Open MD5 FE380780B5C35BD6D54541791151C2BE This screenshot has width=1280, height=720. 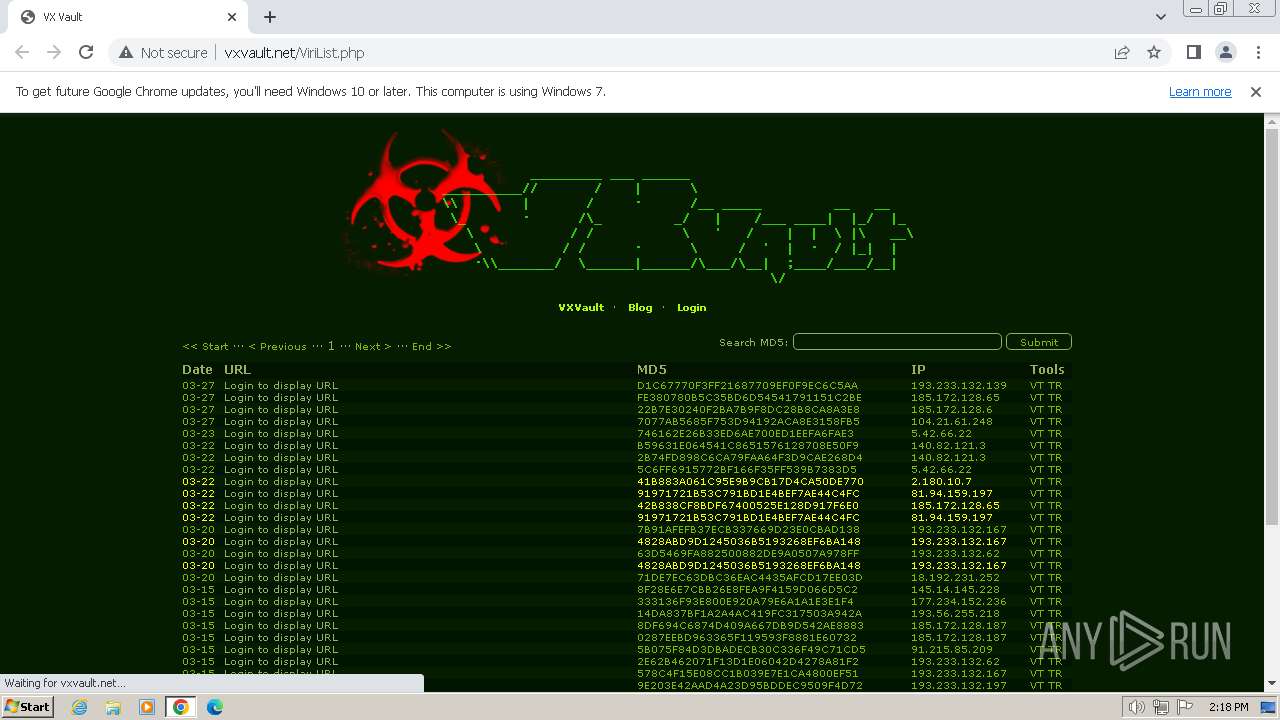click(749, 397)
